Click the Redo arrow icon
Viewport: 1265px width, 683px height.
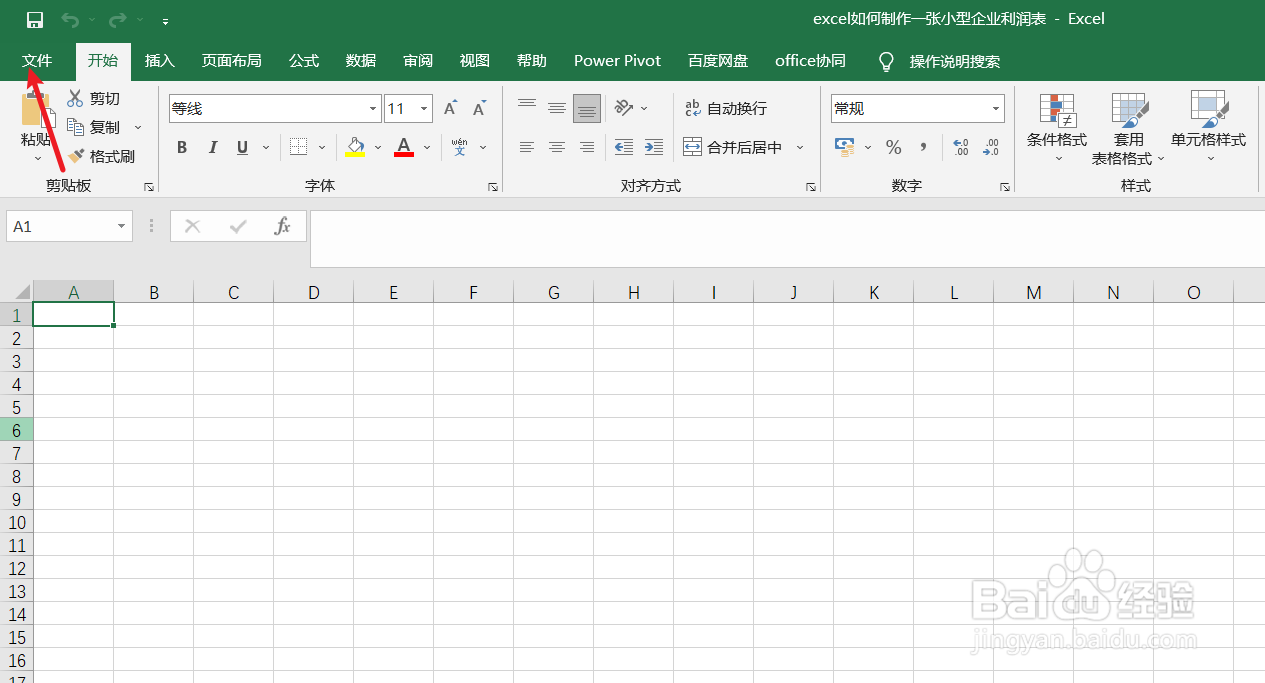[117, 20]
